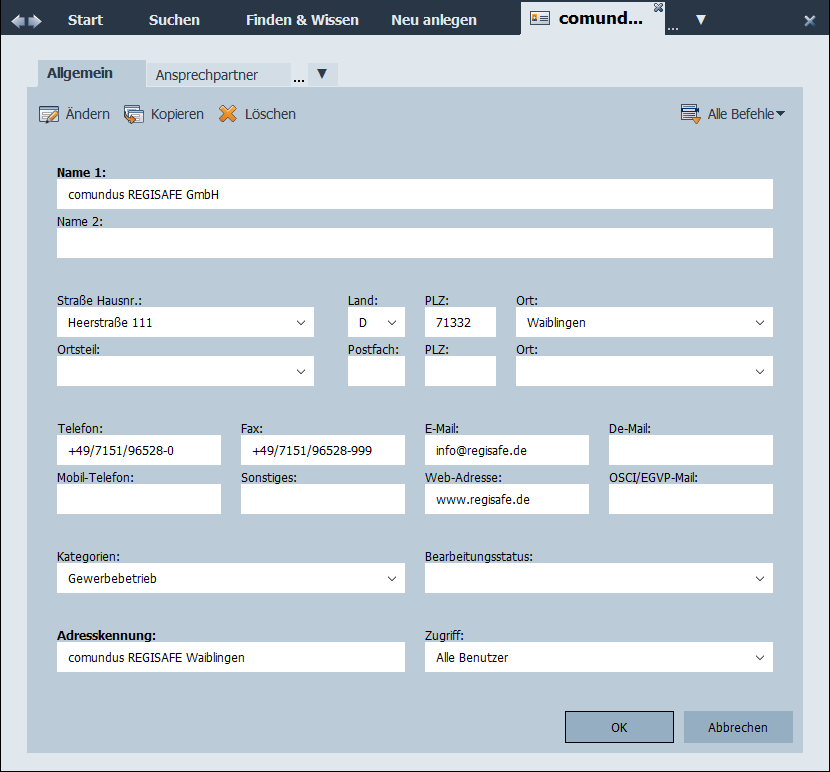Viewport: 830px width, 772px height.
Task: Select the Mobil-Telefon input field
Action: 139,499
